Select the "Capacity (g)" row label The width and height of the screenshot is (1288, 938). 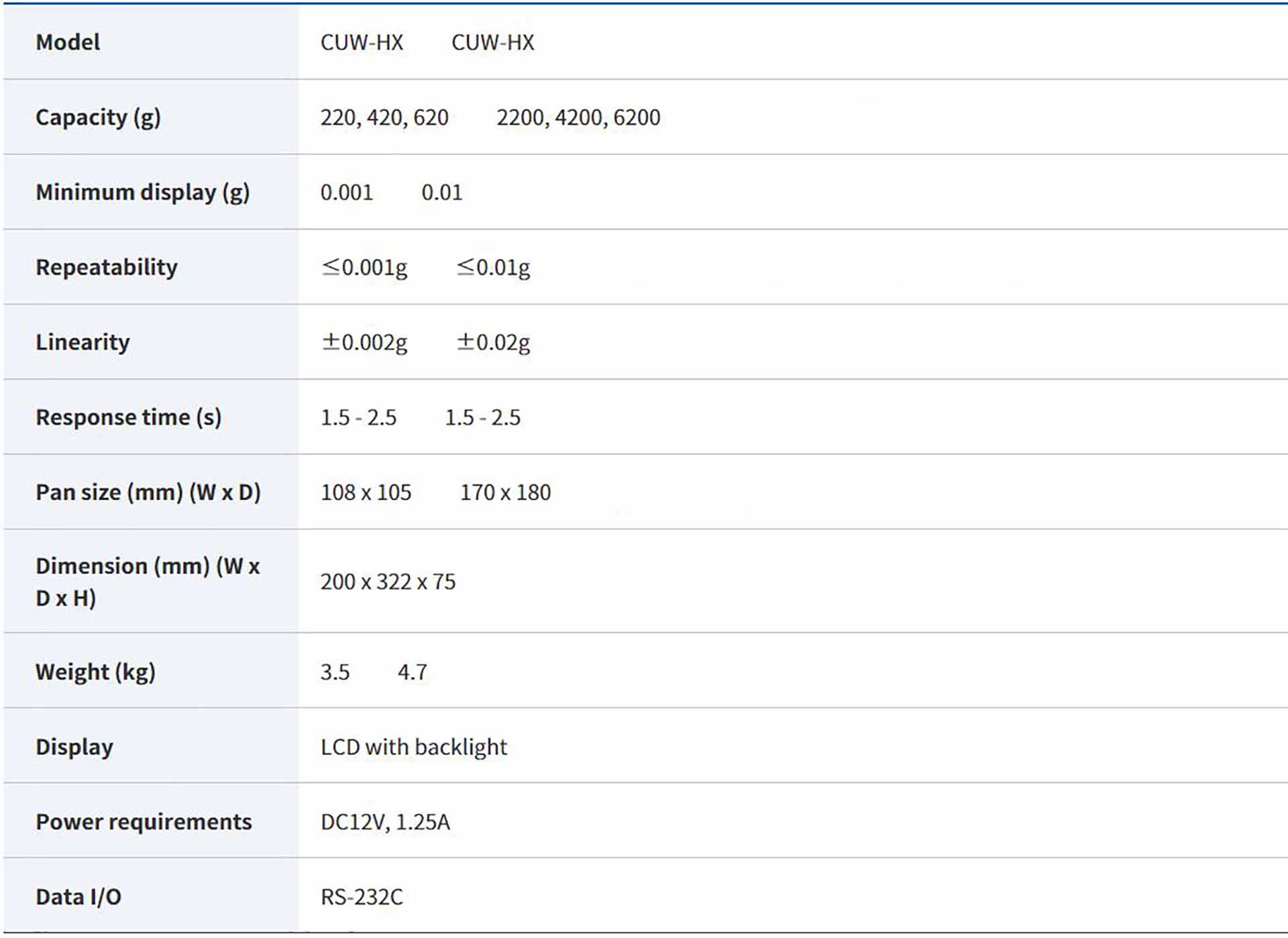click(x=98, y=117)
